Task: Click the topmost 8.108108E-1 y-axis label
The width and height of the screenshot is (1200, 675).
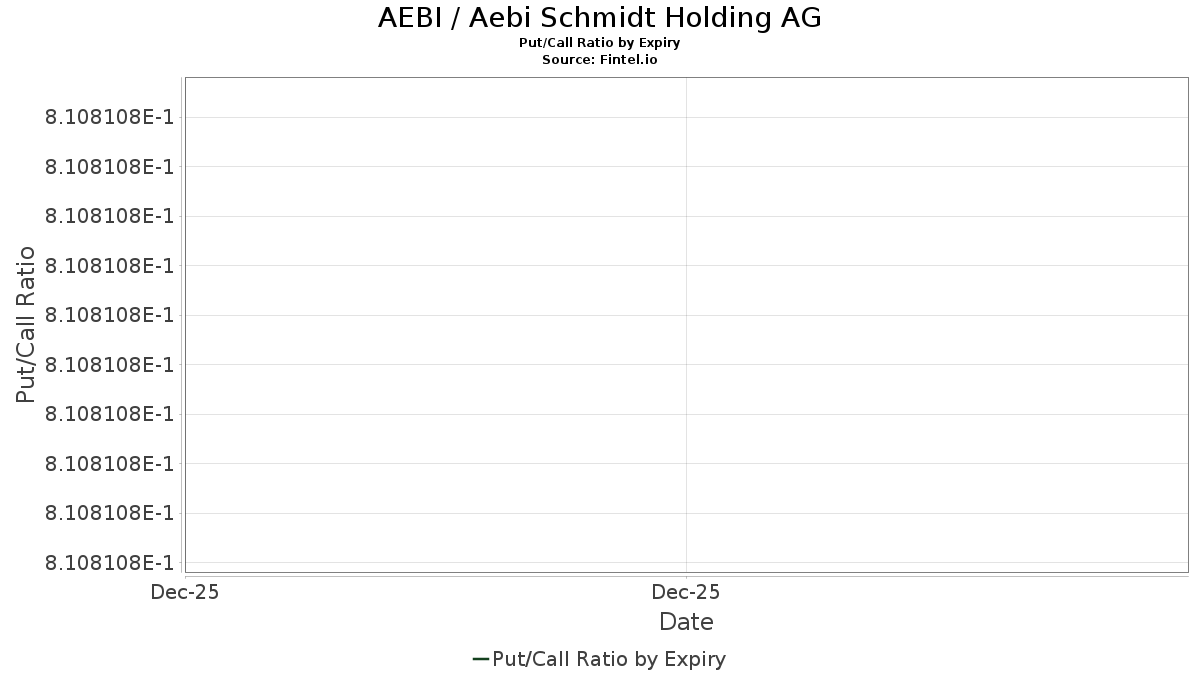Action: [110, 117]
